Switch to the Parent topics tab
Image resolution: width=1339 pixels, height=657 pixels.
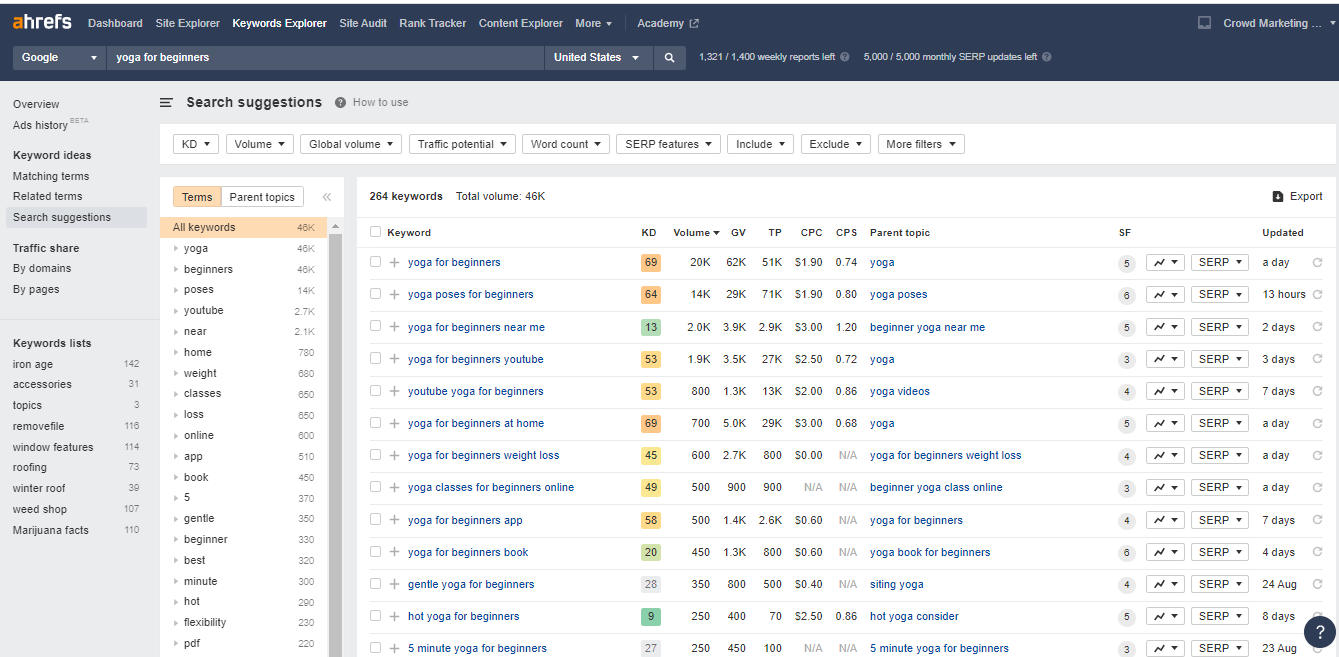click(x=262, y=196)
